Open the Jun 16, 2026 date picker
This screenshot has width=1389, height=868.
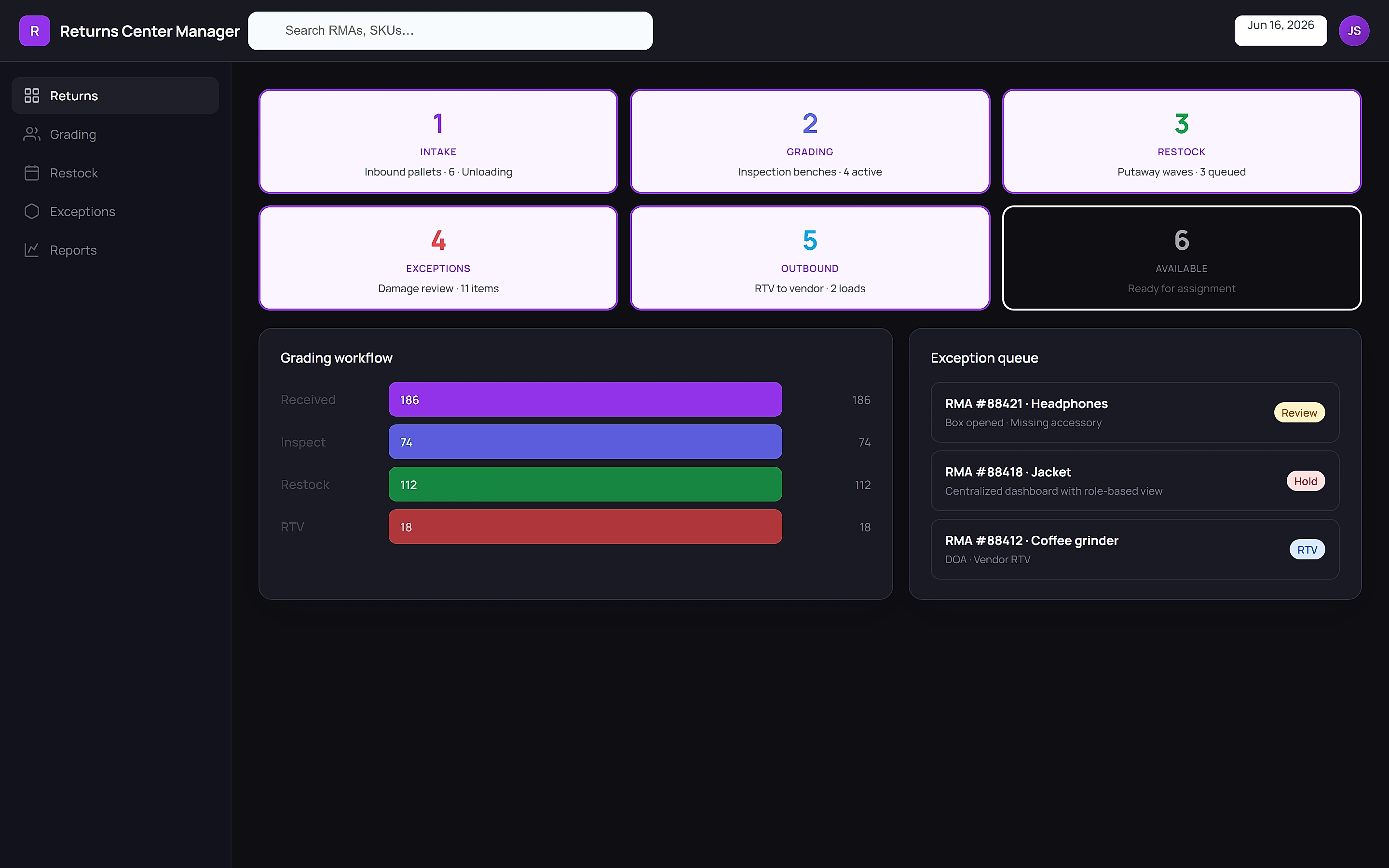[1280, 31]
